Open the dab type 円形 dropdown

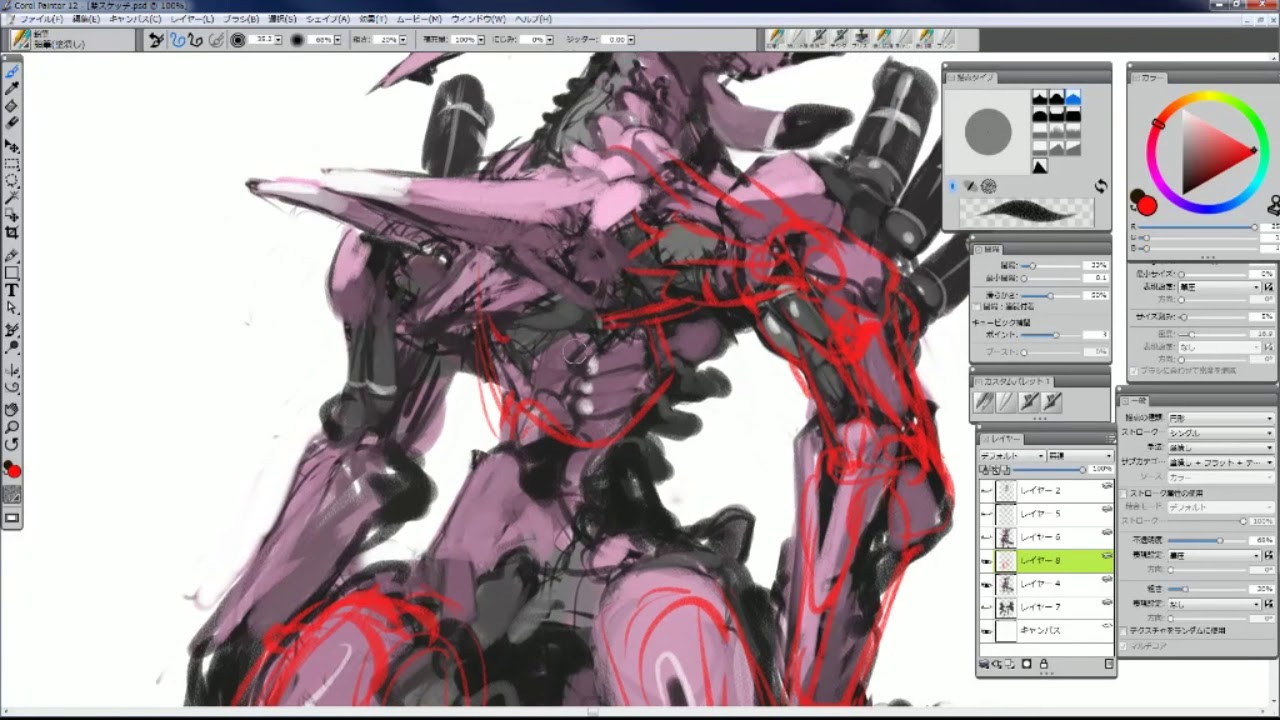pos(1221,418)
